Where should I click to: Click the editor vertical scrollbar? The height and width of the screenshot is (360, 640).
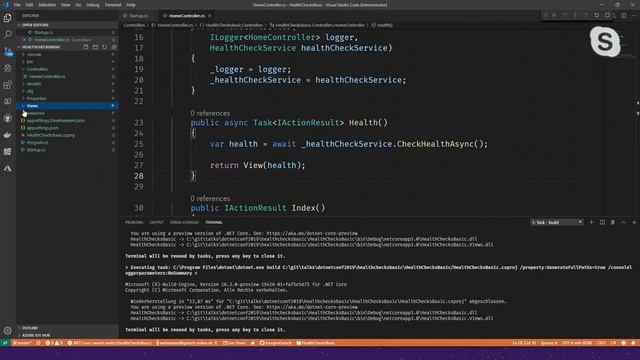(x=638, y=122)
